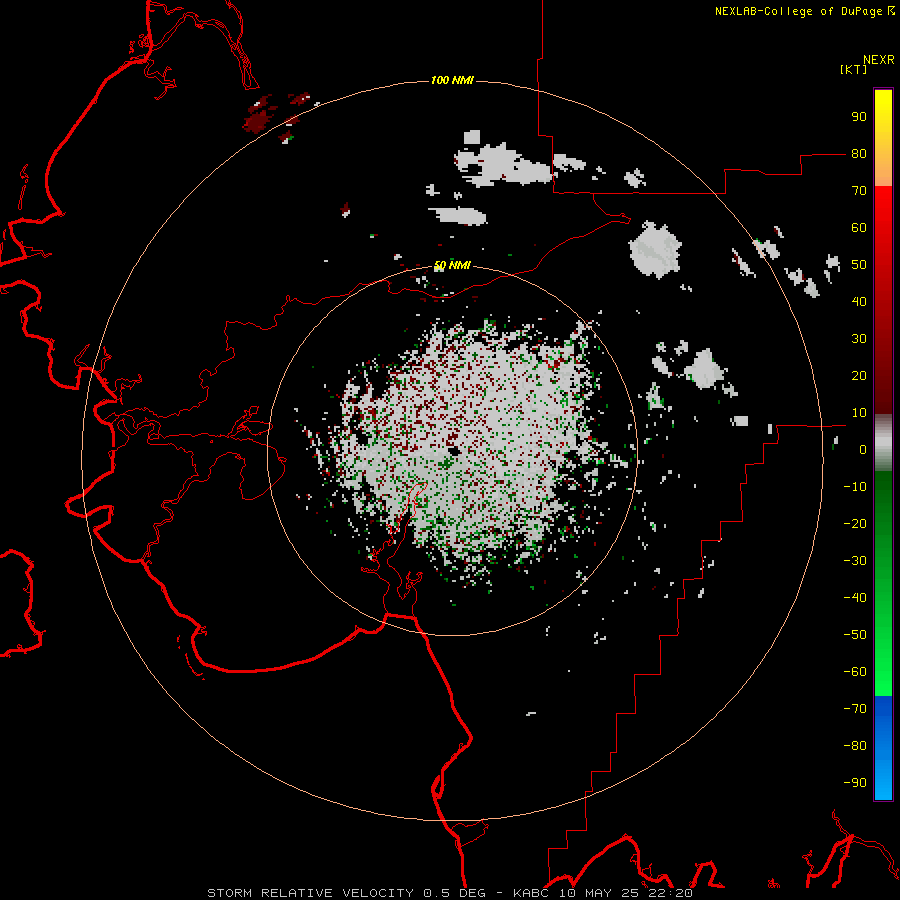900x900 pixels.
Task: Click the 70 value on the velocity scale
Action: pyautogui.click(x=859, y=191)
